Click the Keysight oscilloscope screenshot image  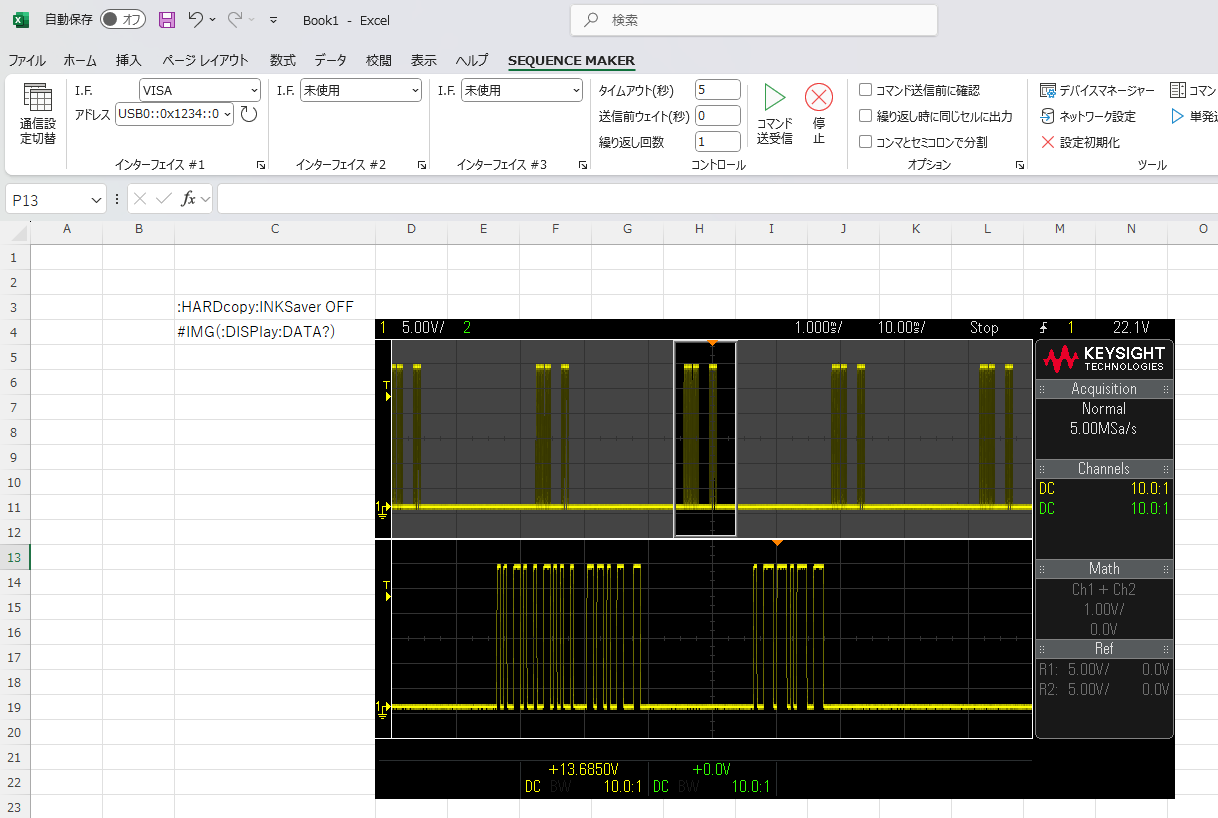(774, 559)
